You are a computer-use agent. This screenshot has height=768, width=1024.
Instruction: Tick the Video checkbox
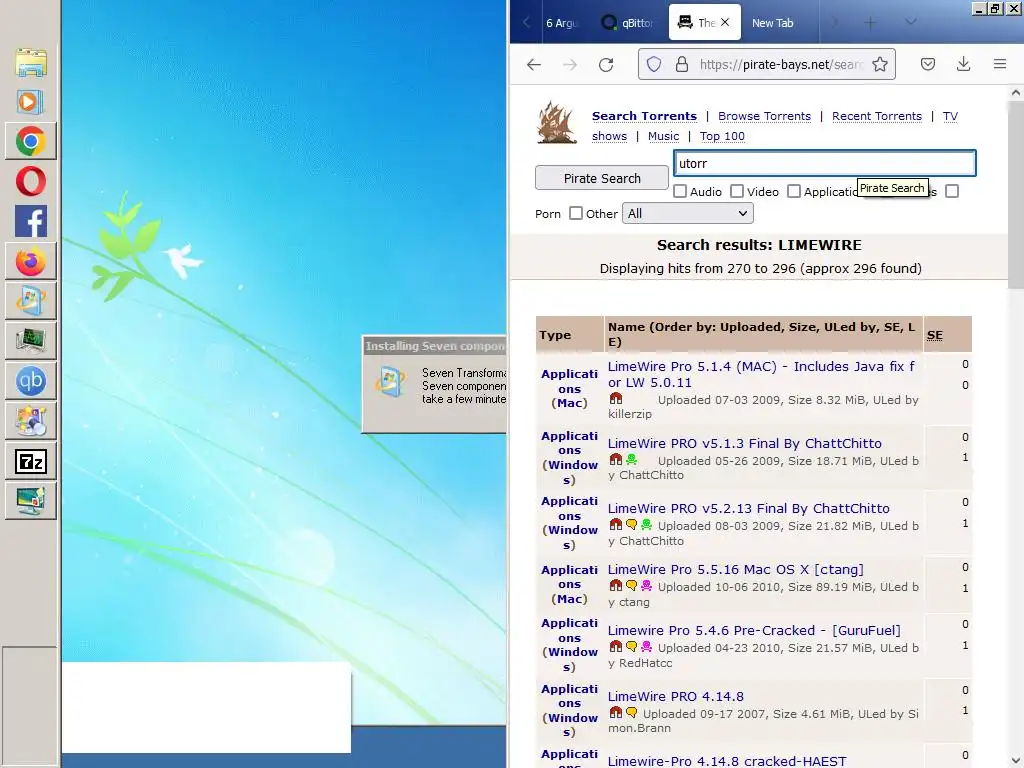click(737, 191)
